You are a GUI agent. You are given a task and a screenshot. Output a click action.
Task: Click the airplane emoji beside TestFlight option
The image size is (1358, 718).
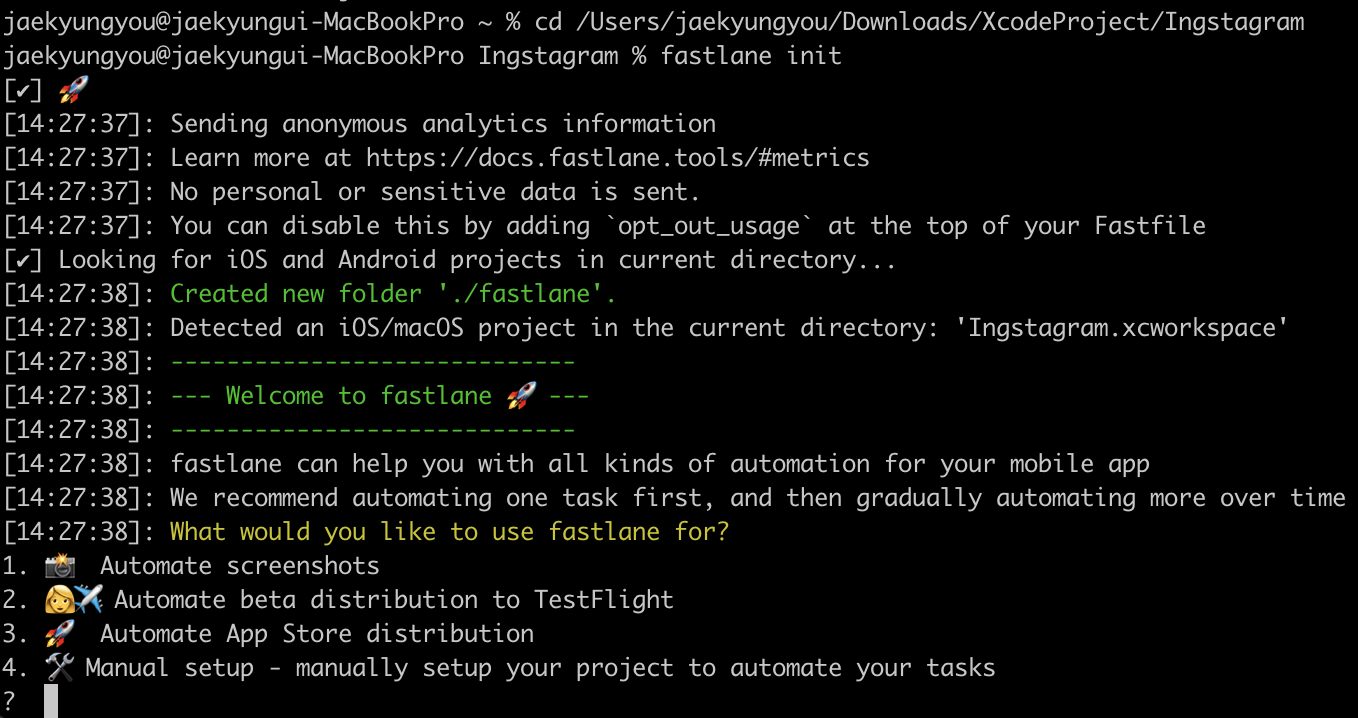(x=89, y=600)
